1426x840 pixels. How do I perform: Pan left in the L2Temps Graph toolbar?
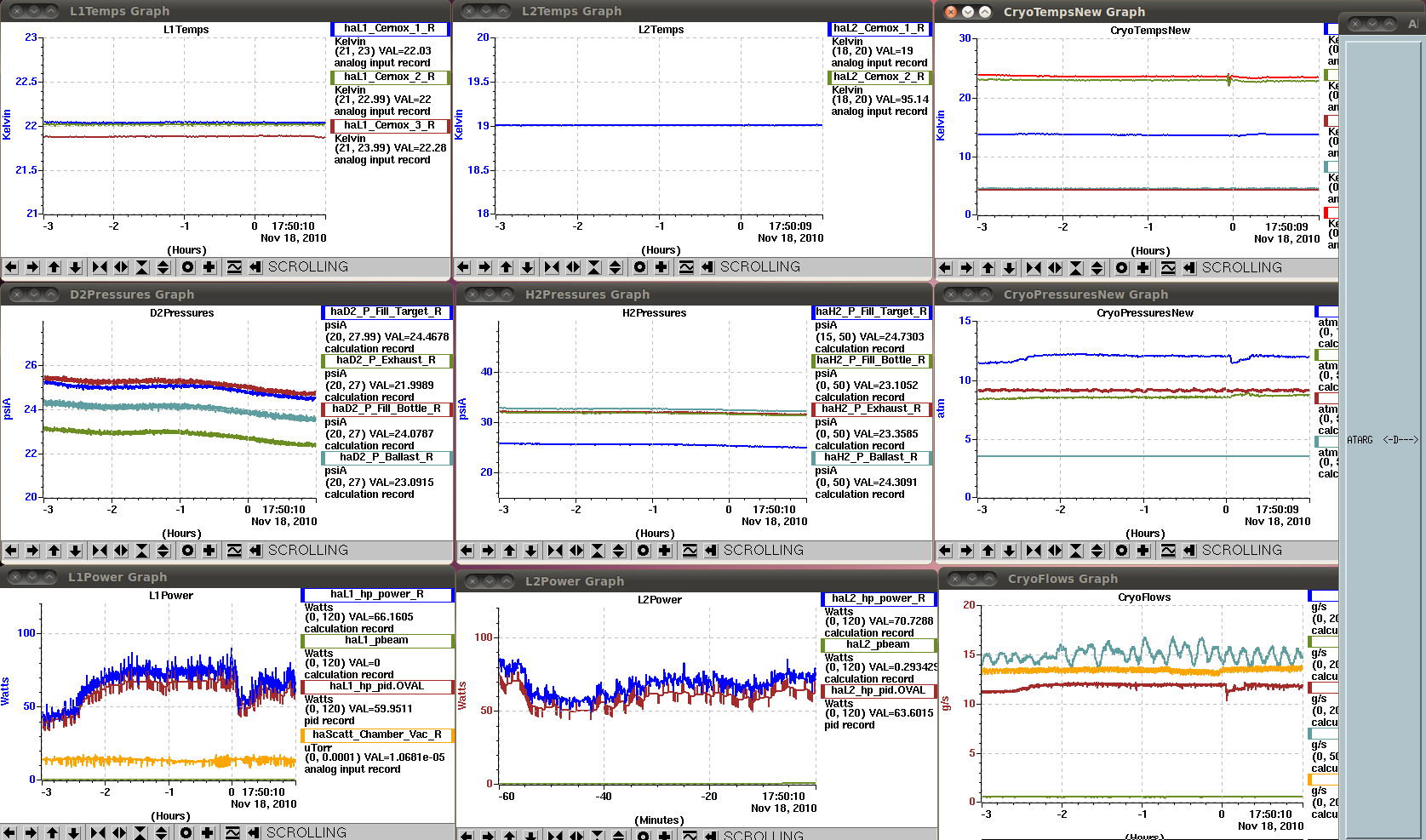(463, 267)
